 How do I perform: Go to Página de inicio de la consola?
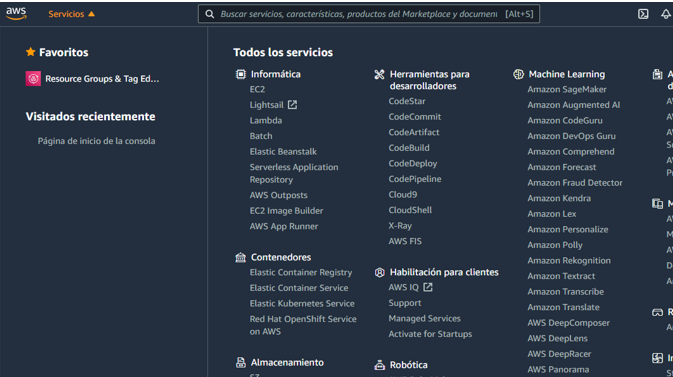point(97,141)
